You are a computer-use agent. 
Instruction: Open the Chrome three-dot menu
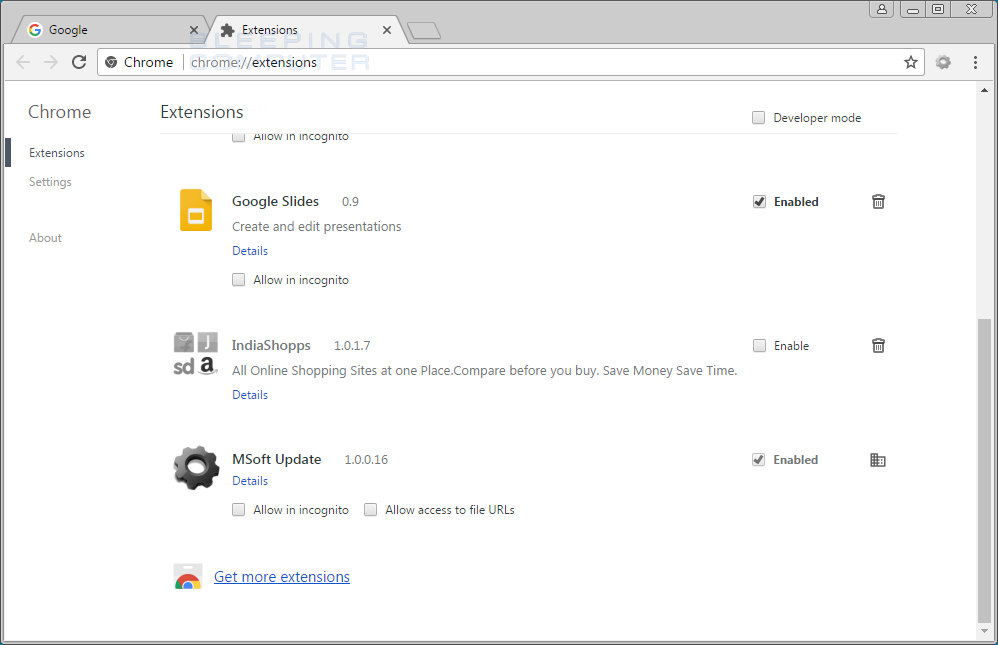975,62
